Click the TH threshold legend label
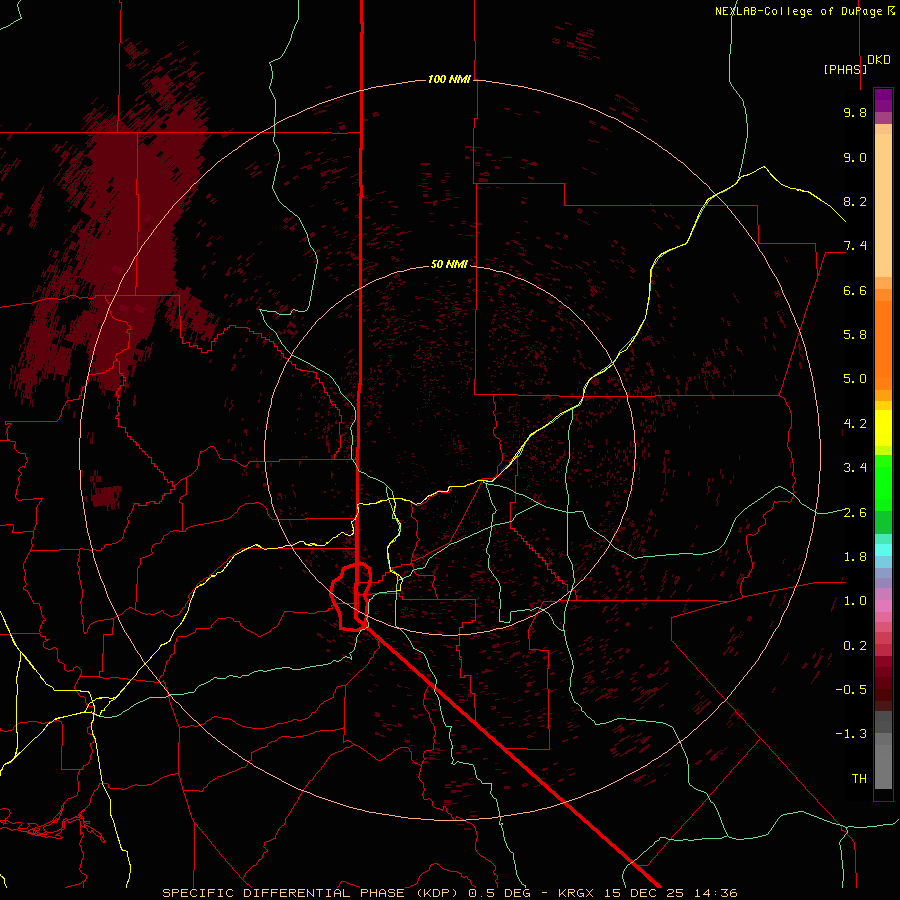 tap(859, 779)
